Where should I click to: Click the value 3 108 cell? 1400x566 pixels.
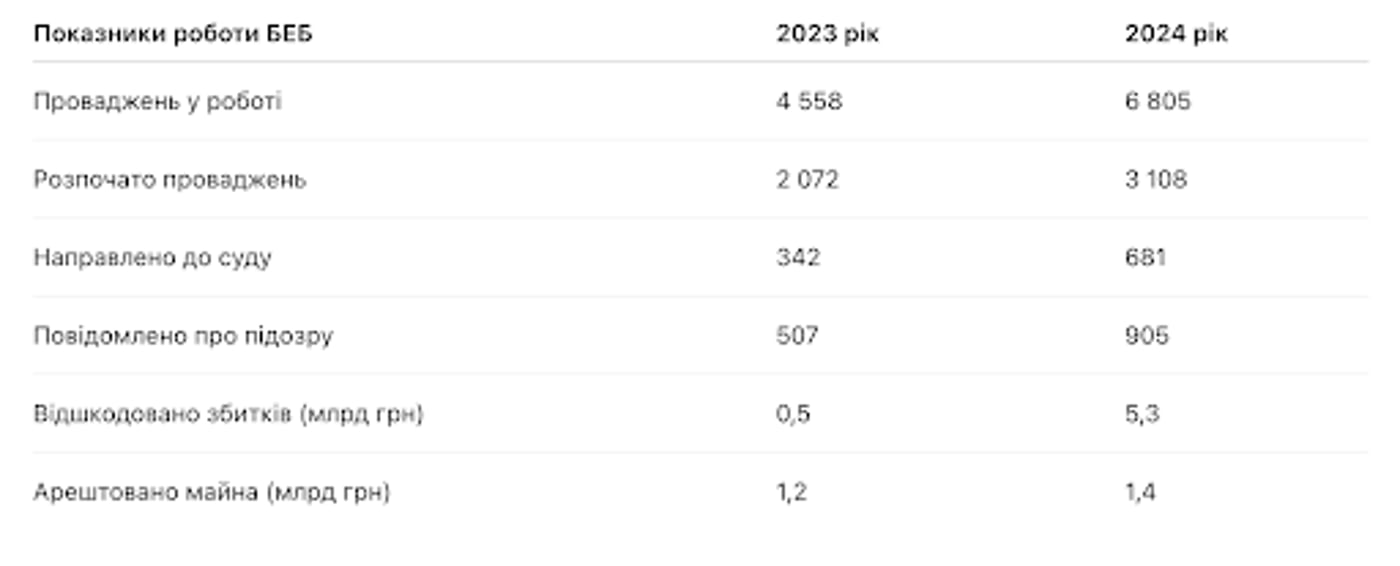[1155, 180]
